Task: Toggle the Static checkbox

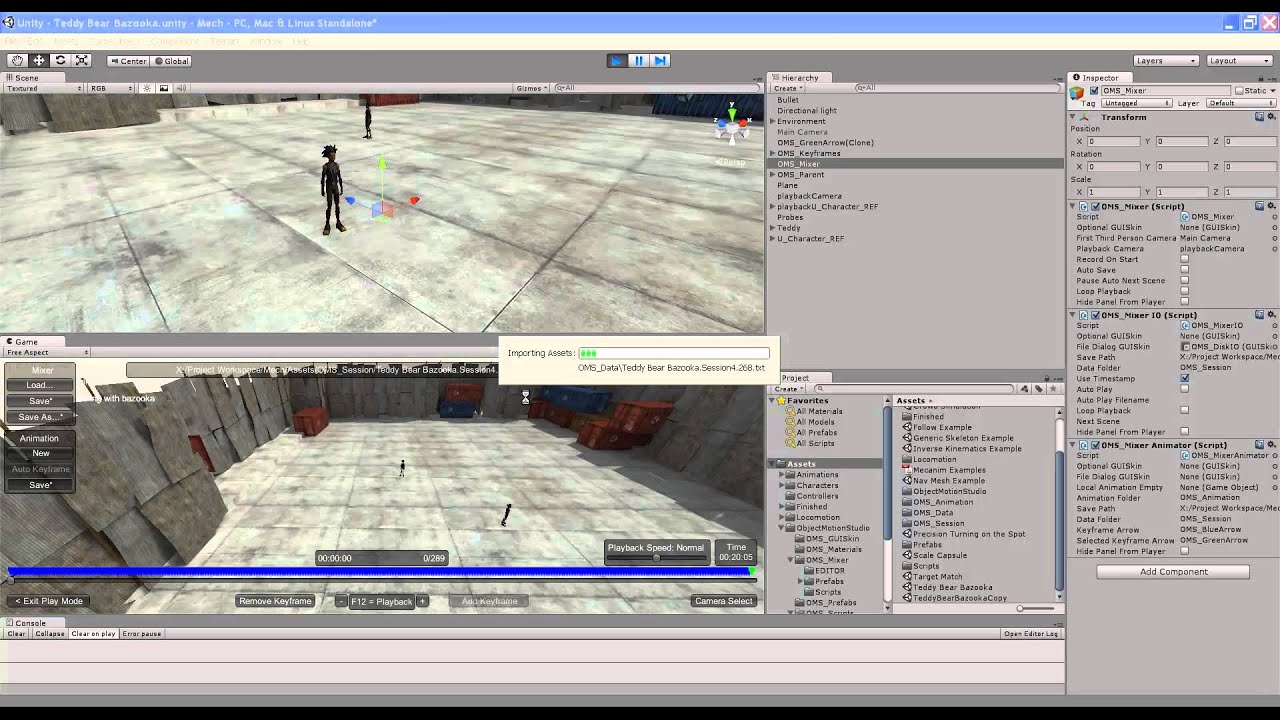Action: [x=1239, y=91]
